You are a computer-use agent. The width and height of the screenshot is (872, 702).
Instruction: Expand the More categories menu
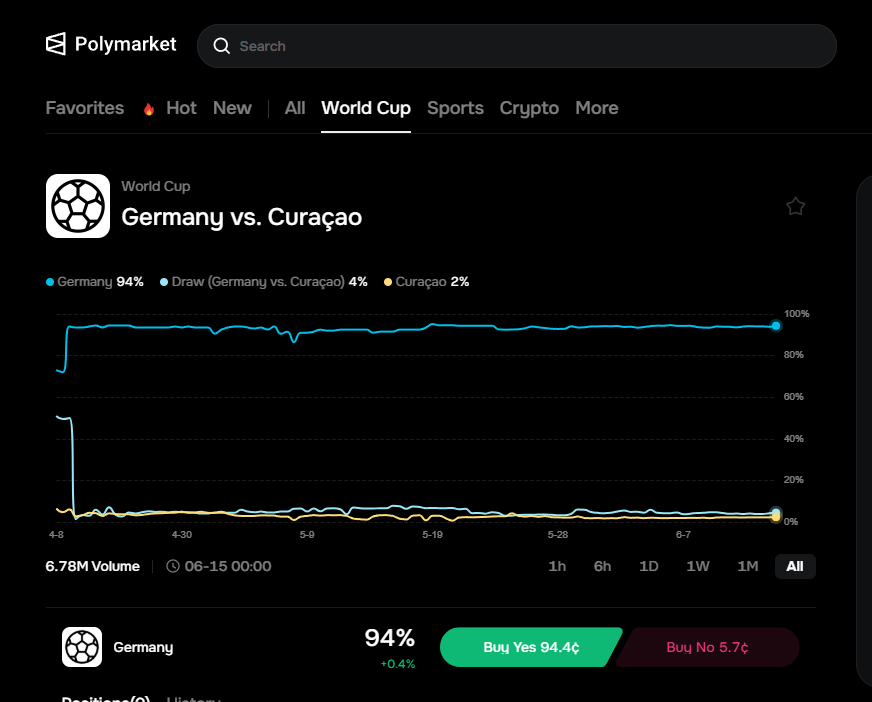click(597, 108)
